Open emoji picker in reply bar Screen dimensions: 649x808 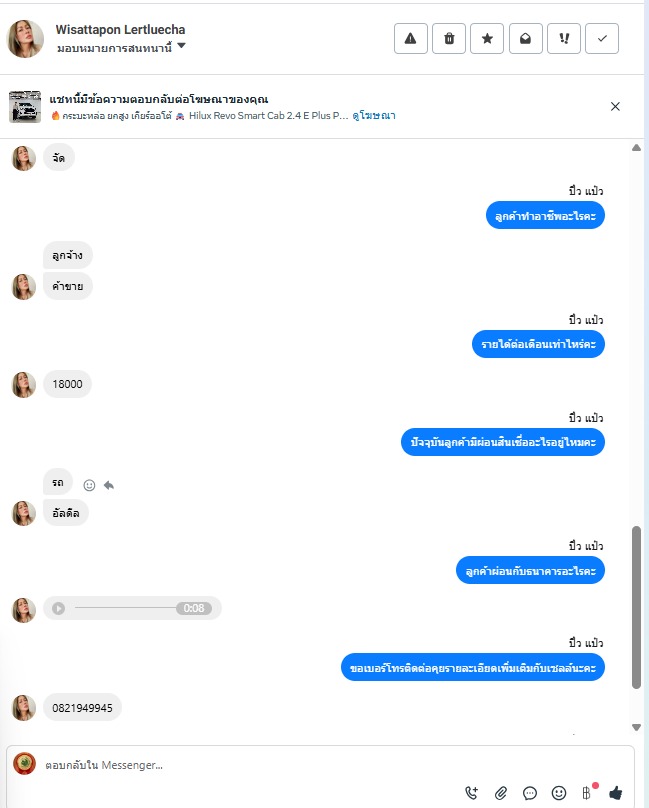559,793
